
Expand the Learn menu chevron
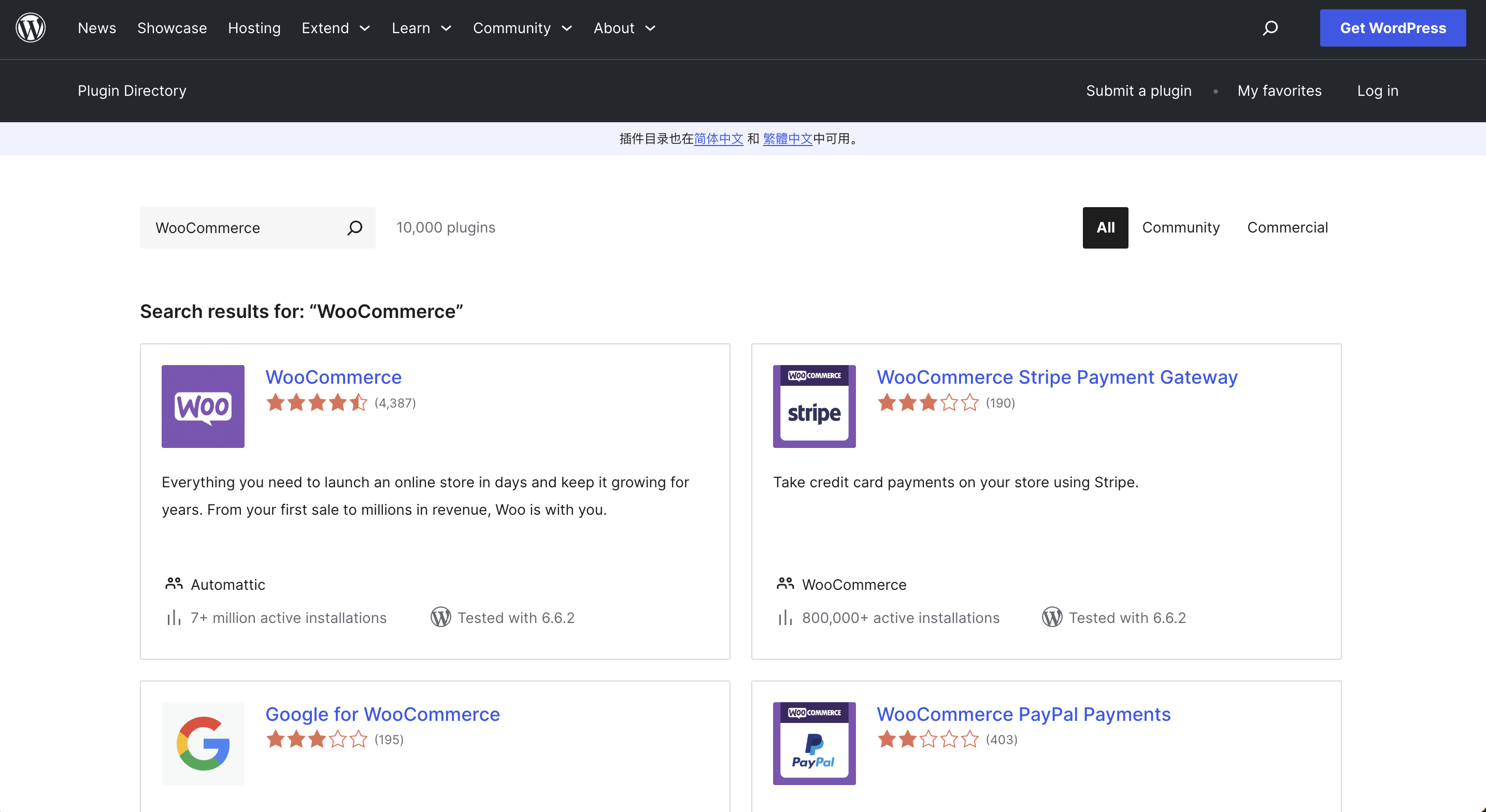point(446,28)
